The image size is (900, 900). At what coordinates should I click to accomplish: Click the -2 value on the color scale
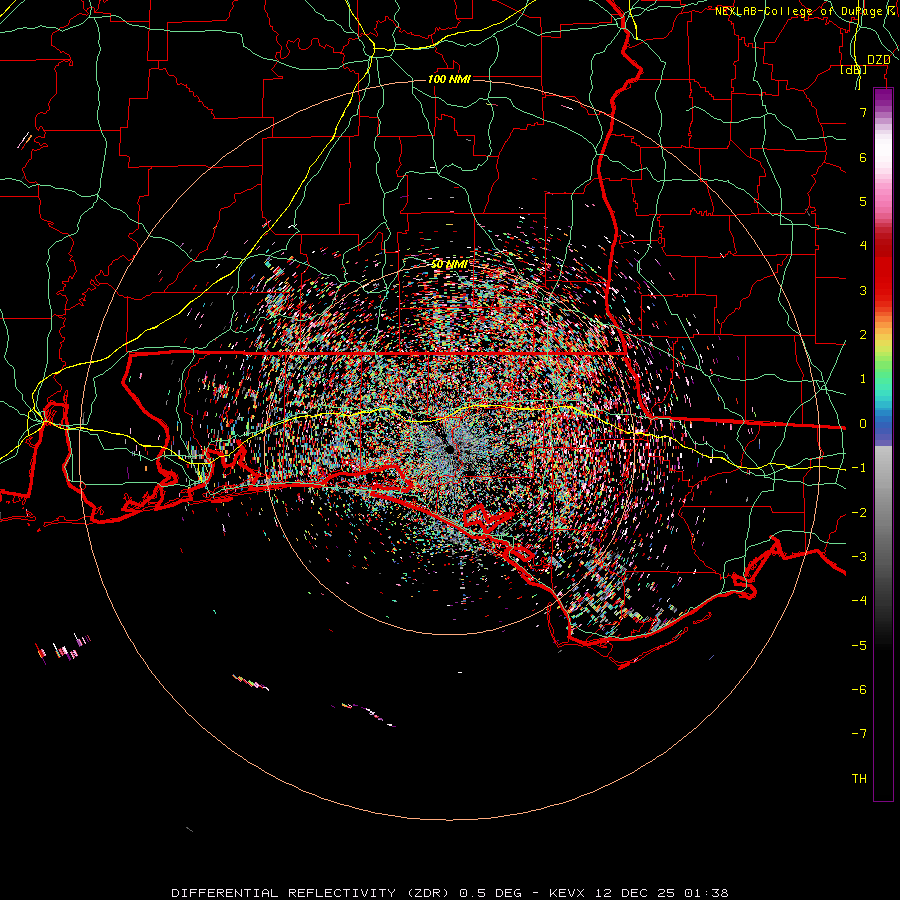859,513
